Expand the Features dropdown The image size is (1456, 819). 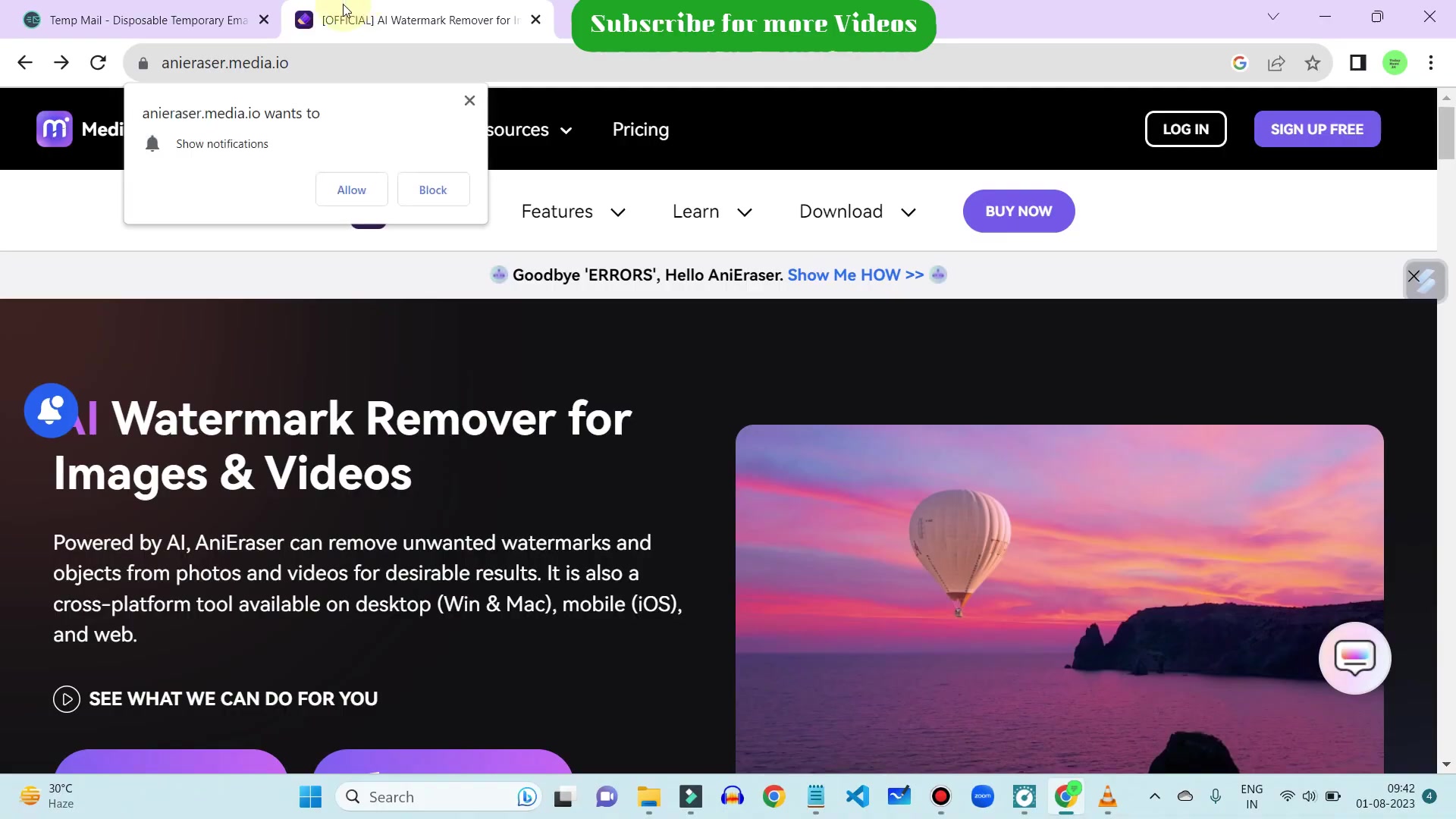point(573,212)
